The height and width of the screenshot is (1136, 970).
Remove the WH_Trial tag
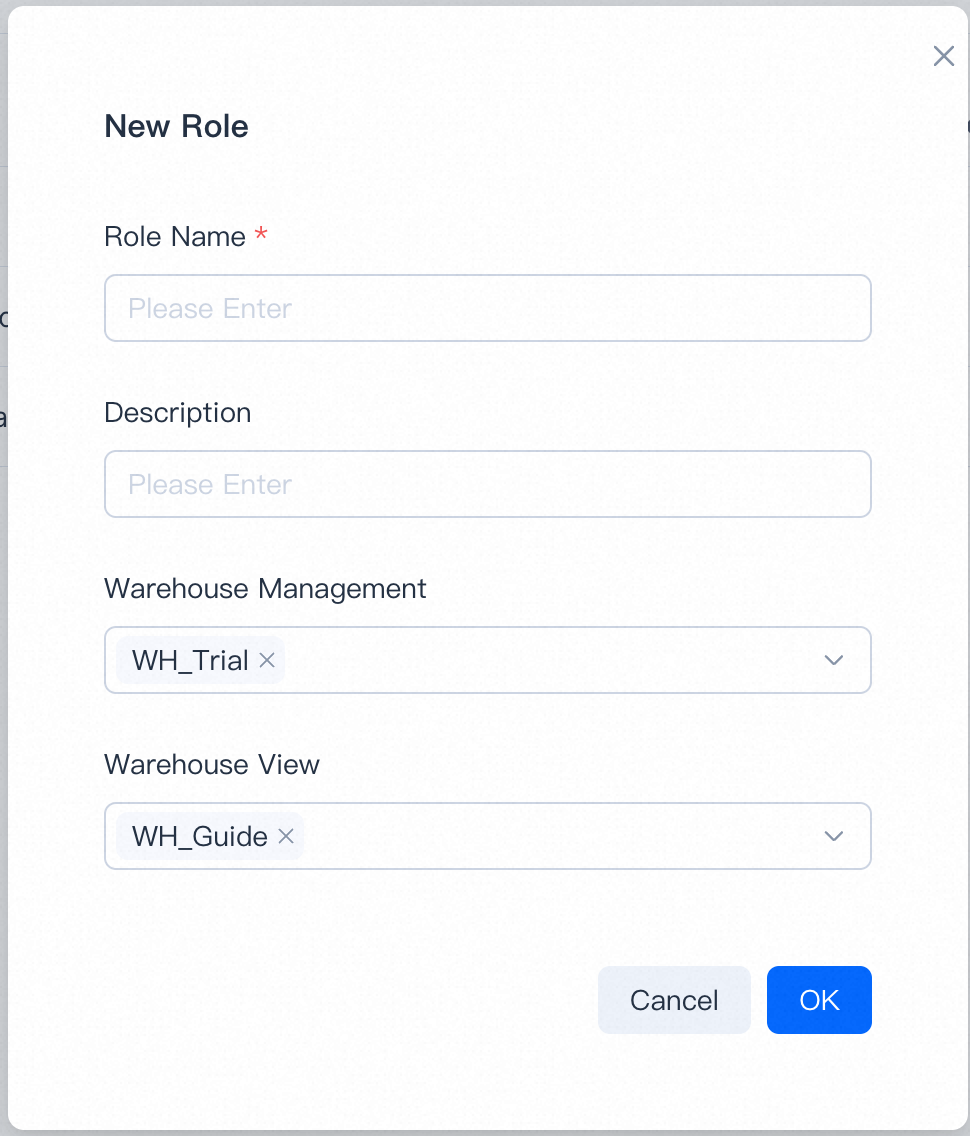267,660
